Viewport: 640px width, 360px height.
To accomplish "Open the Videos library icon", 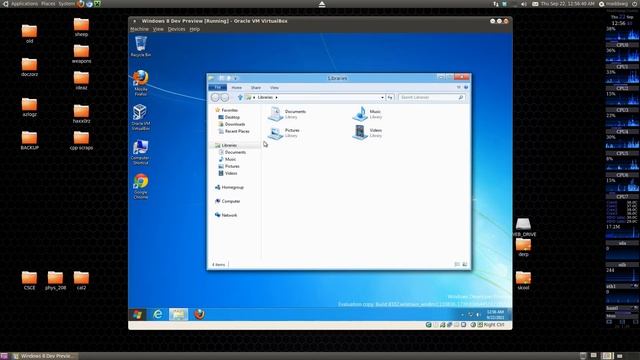I will point(360,133).
